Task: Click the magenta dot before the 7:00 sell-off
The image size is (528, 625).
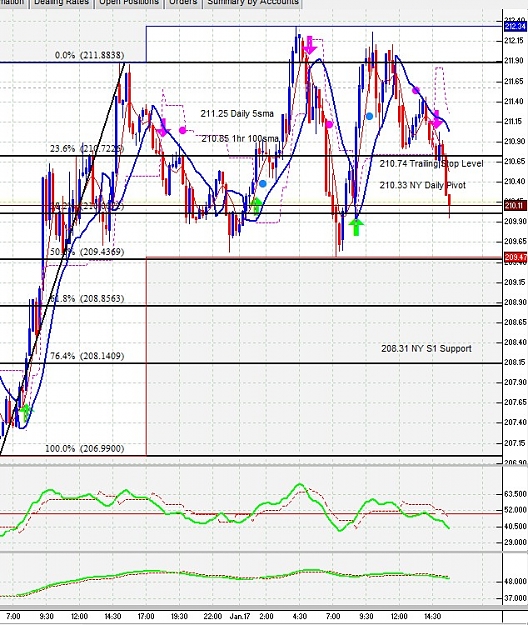Action: 329,125
